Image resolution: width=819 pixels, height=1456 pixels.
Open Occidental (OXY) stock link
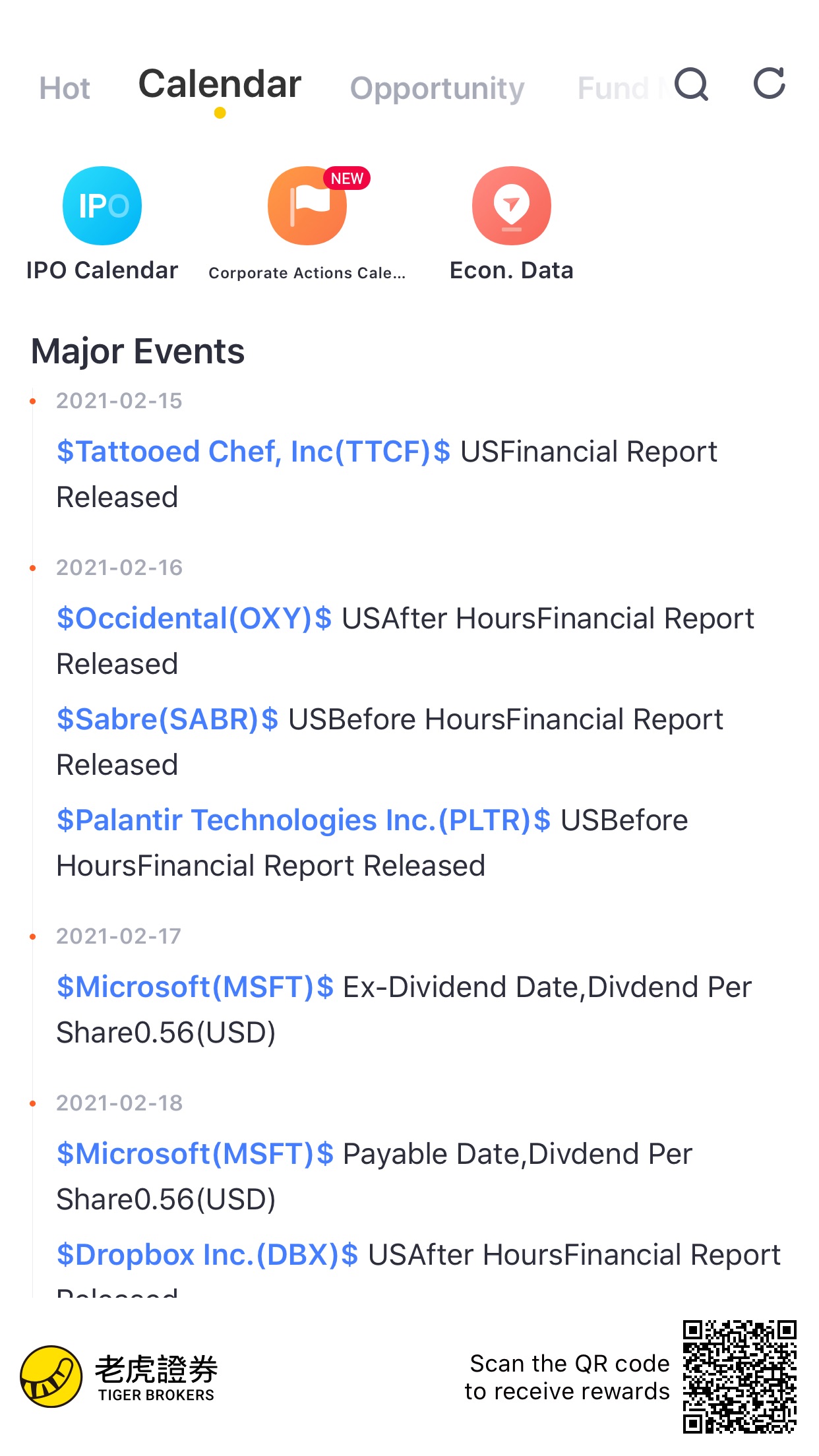(194, 619)
